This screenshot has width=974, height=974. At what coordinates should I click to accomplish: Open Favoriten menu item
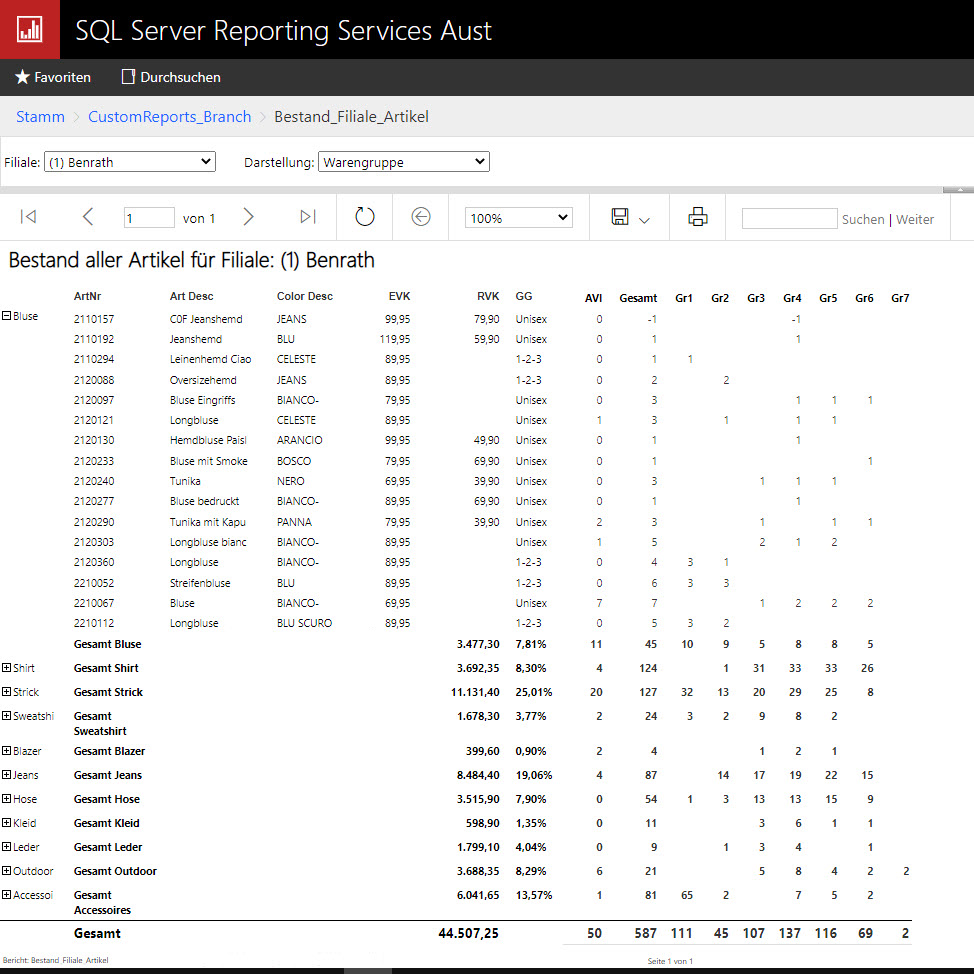tap(53, 77)
